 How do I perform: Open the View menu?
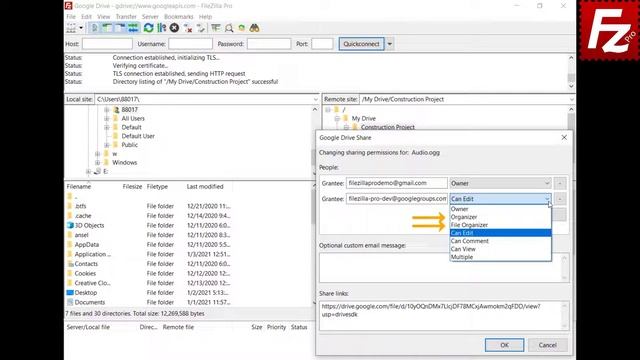click(x=104, y=17)
